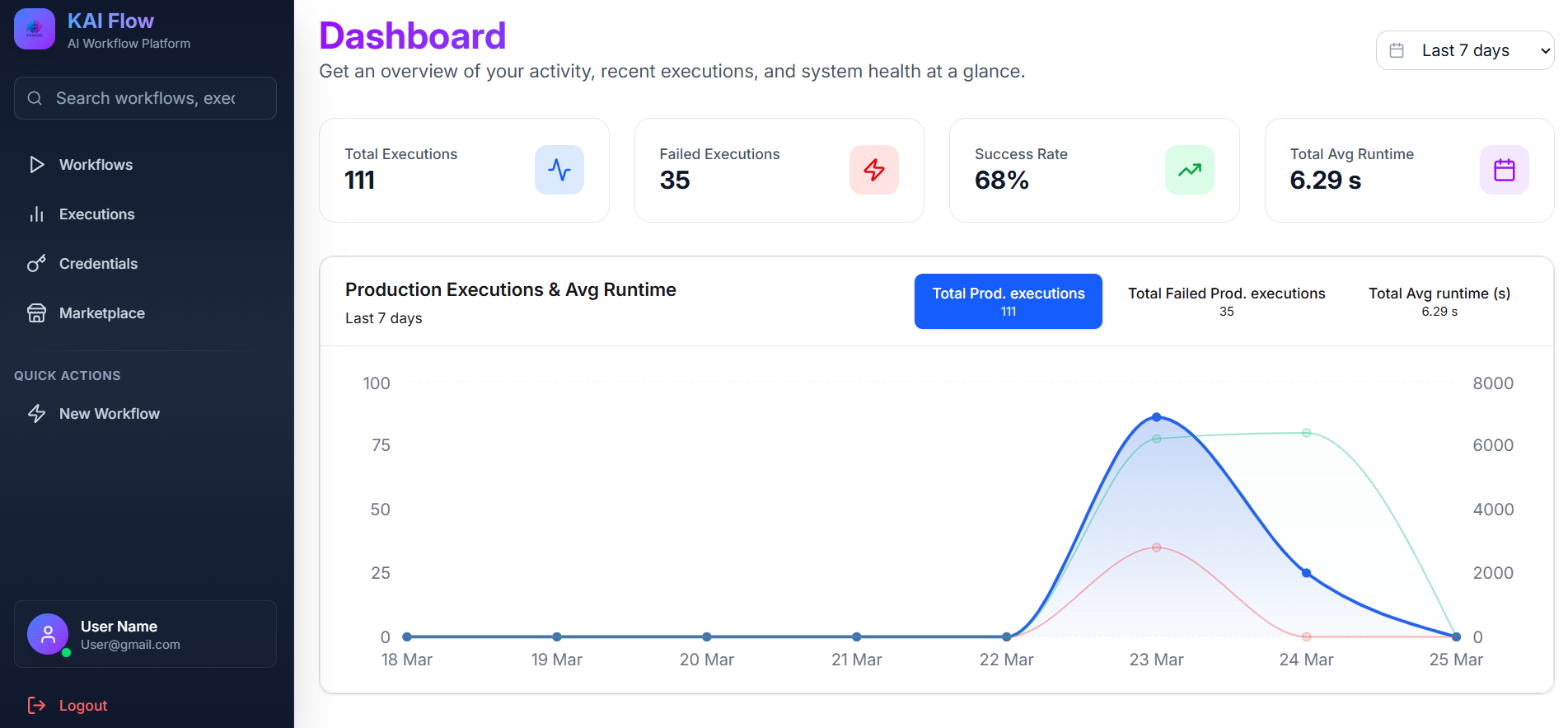Image resolution: width=1568 pixels, height=728 pixels.
Task: Toggle the Total Avg runtime series
Action: [x=1439, y=301]
